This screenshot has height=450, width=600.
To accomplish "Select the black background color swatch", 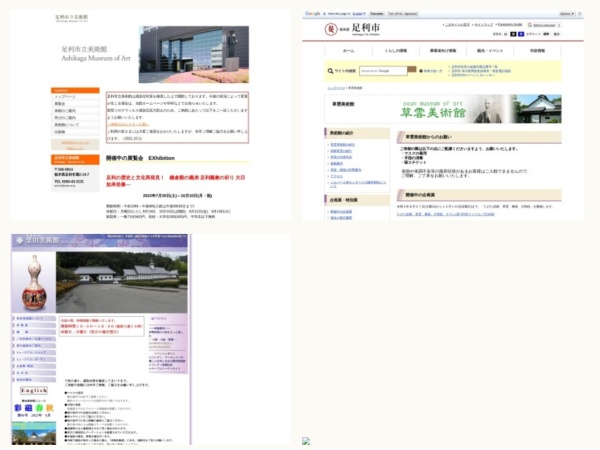I will coord(514,34).
